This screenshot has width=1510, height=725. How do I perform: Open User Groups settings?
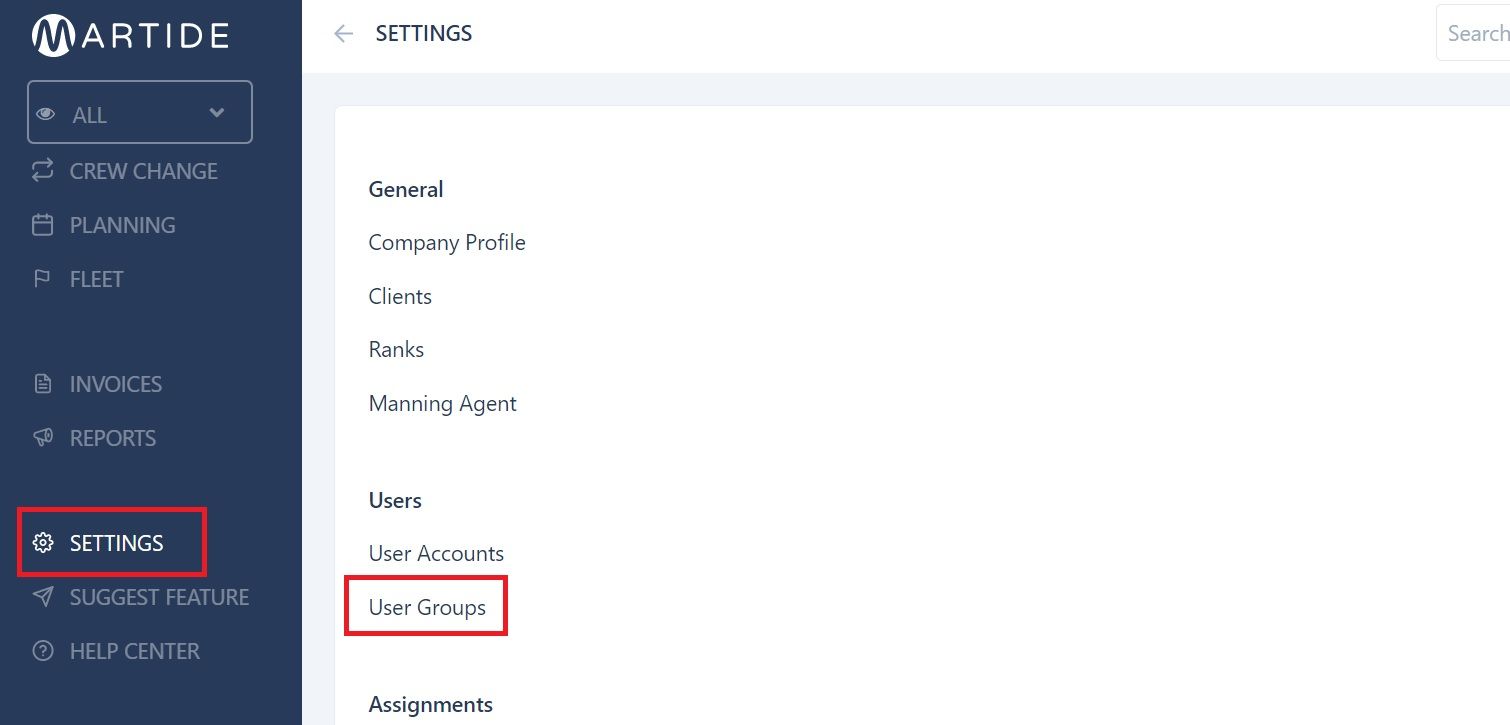coord(427,607)
